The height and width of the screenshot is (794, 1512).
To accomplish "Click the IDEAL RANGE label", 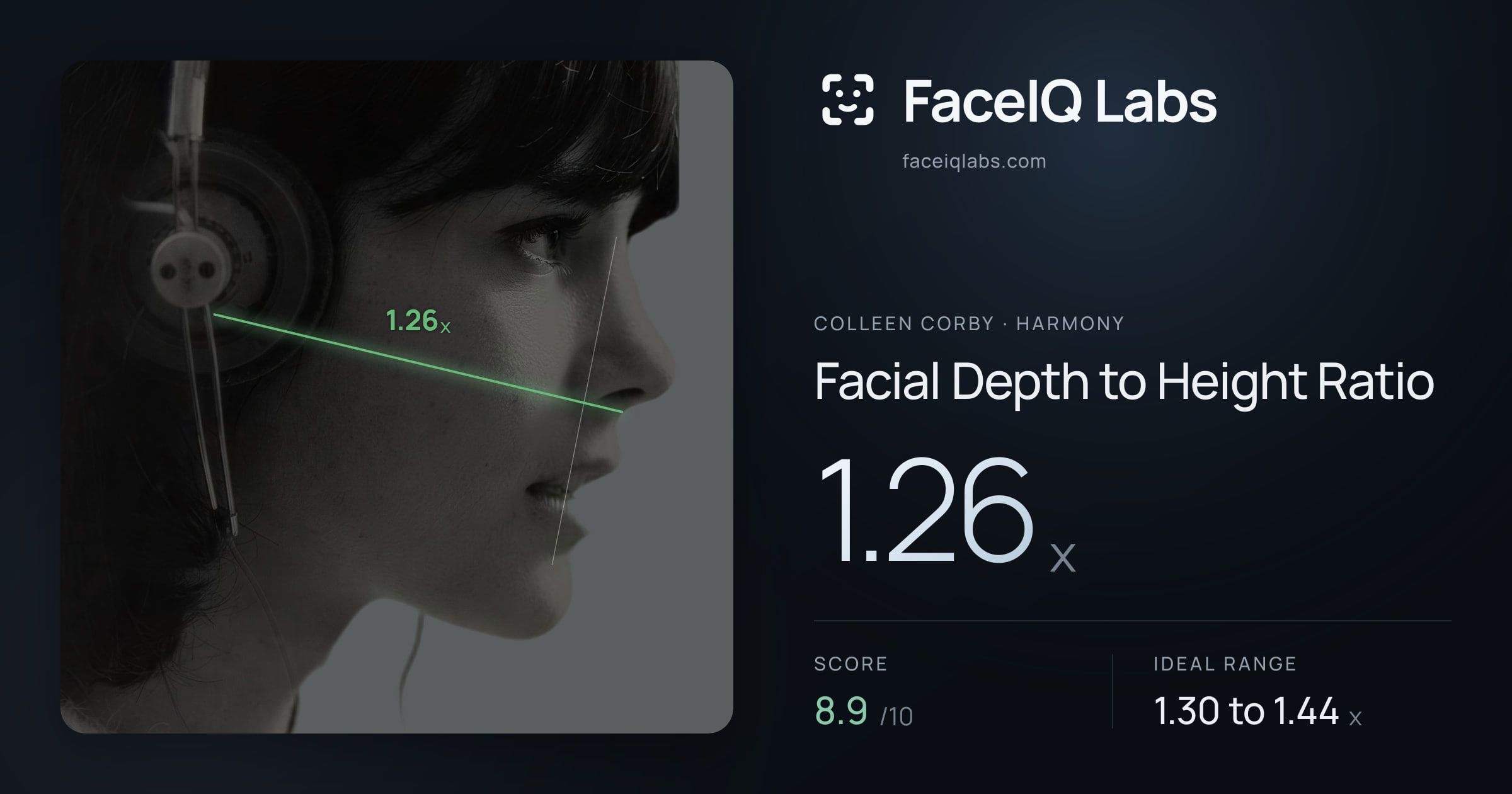I will (1225, 664).
